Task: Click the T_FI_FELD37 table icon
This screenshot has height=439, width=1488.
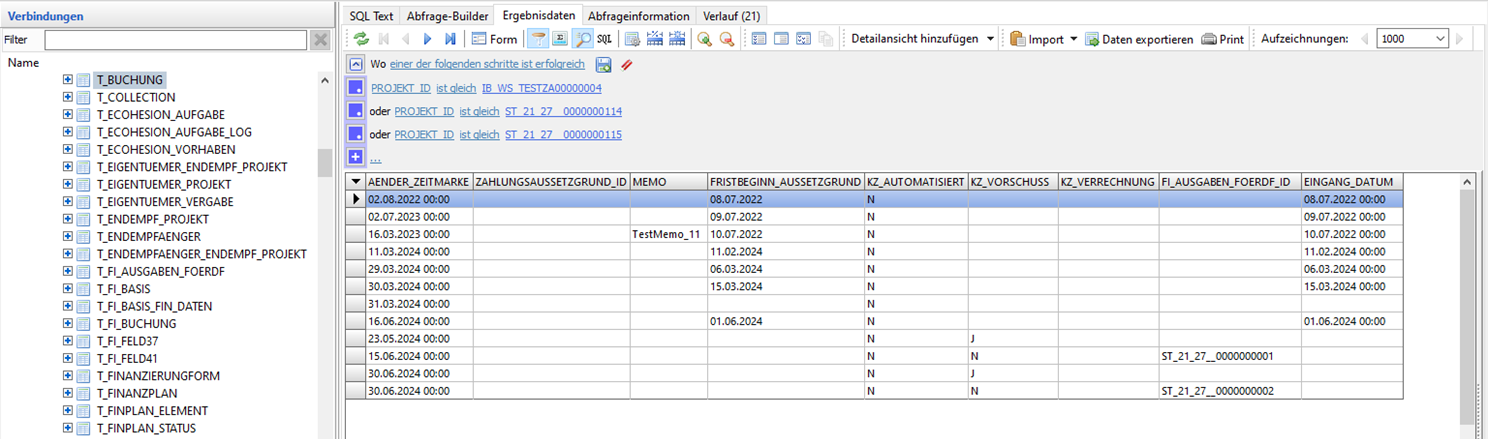Action: [x=84, y=341]
